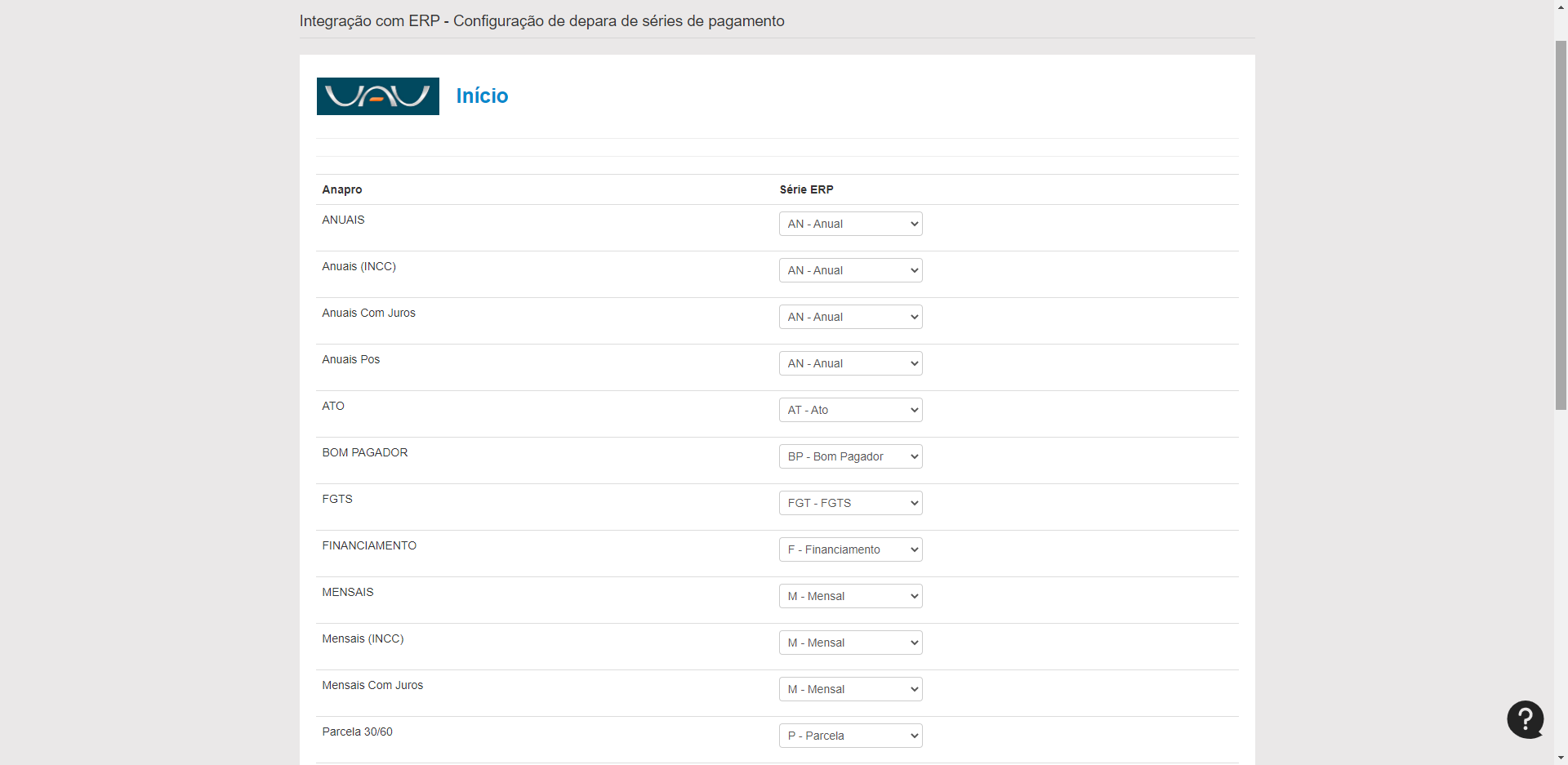Click the scrollbar down arrow
This screenshot has width=1568, height=765.
point(1561,758)
